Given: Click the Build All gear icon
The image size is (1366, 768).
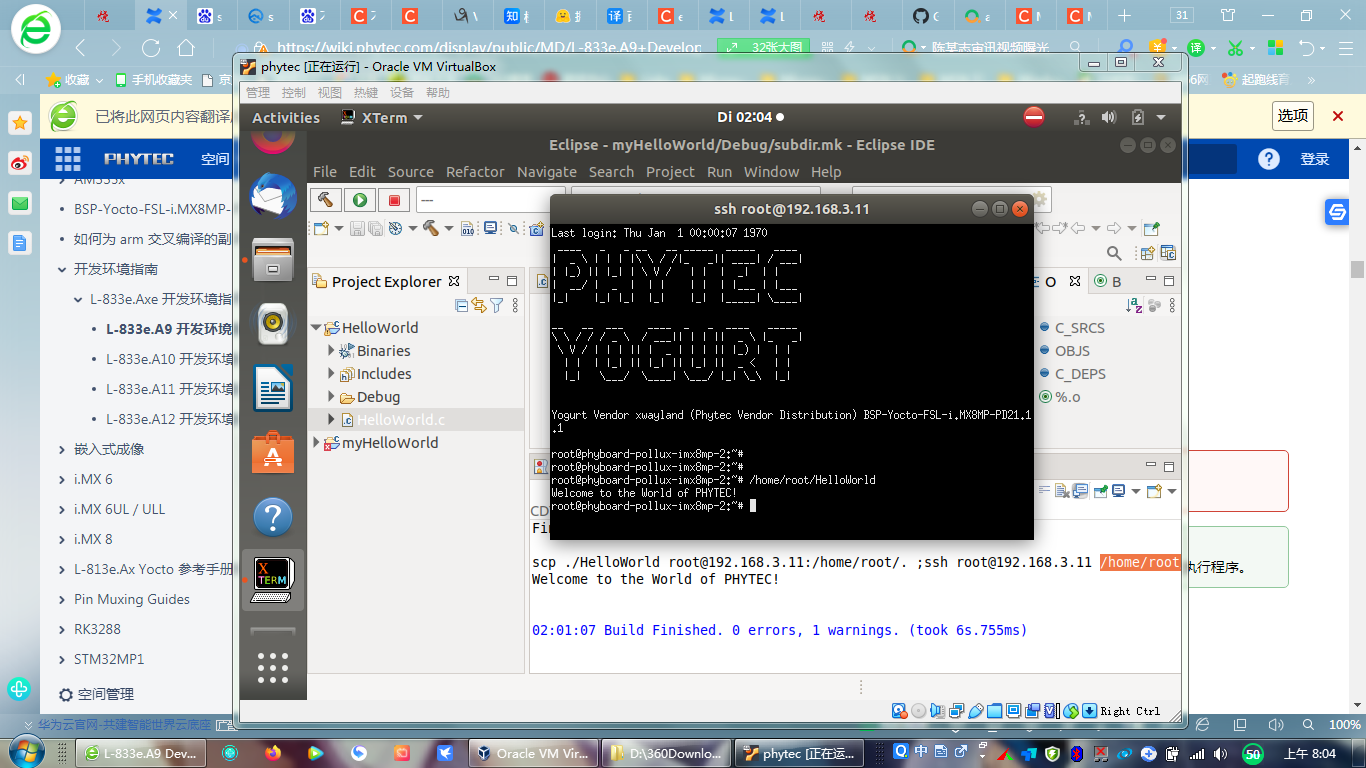Looking at the screenshot, I should [x=396, y=229].
